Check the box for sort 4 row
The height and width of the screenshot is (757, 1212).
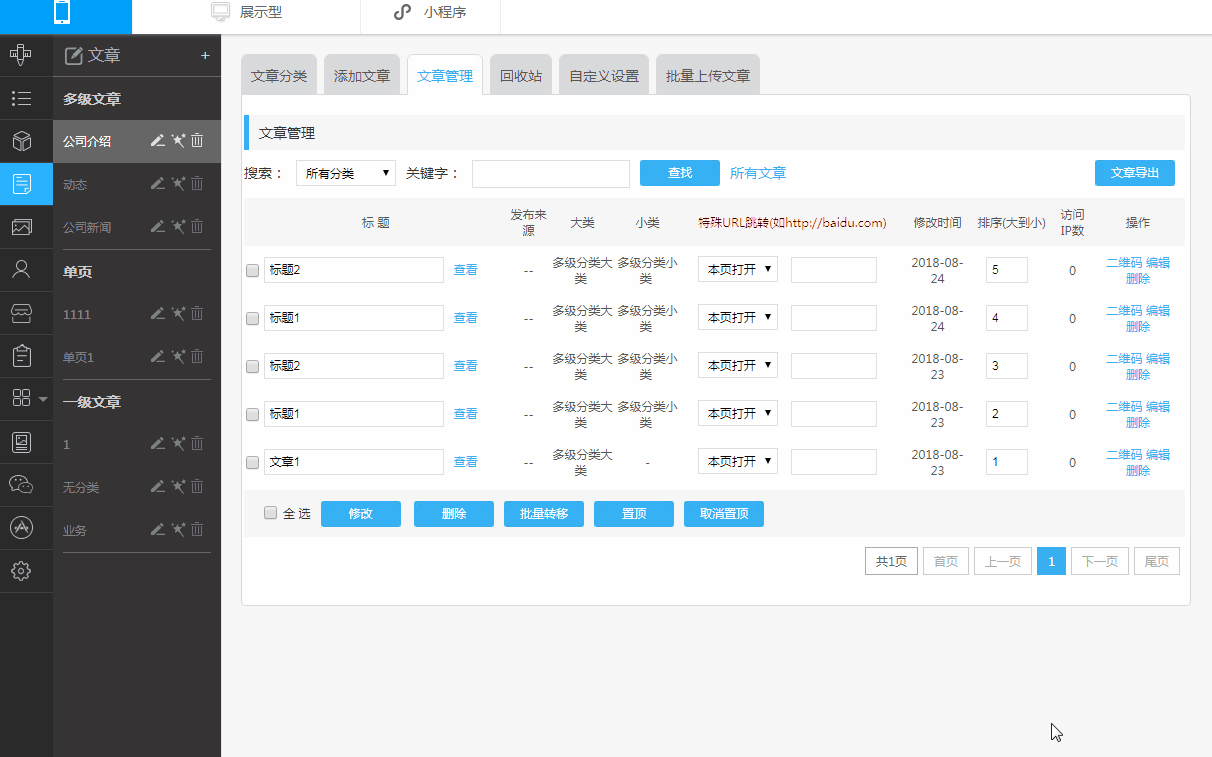(252, 318)
